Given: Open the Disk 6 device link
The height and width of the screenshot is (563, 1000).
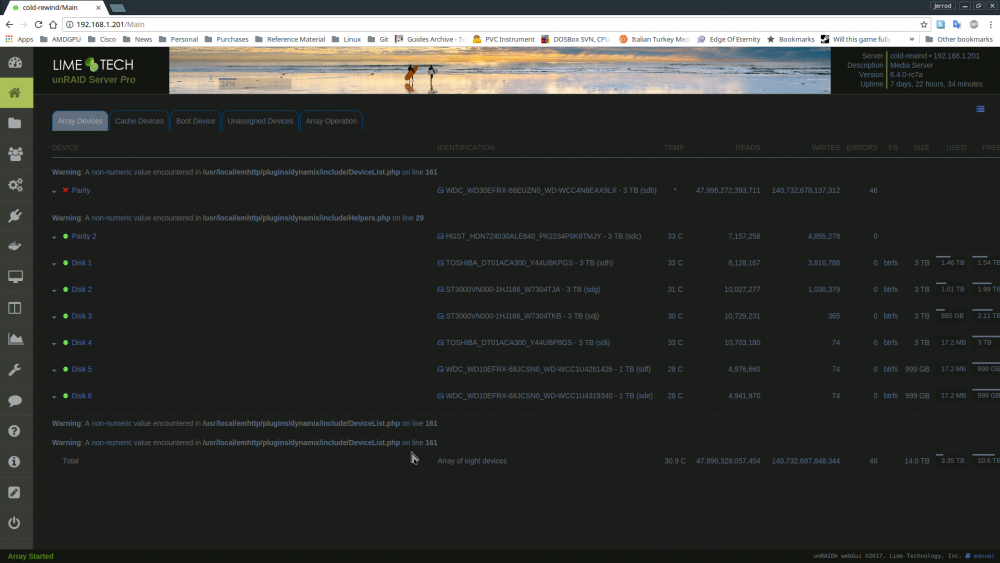Looking at the screenshot, I should pyautogui.click(x=82, y=396).
